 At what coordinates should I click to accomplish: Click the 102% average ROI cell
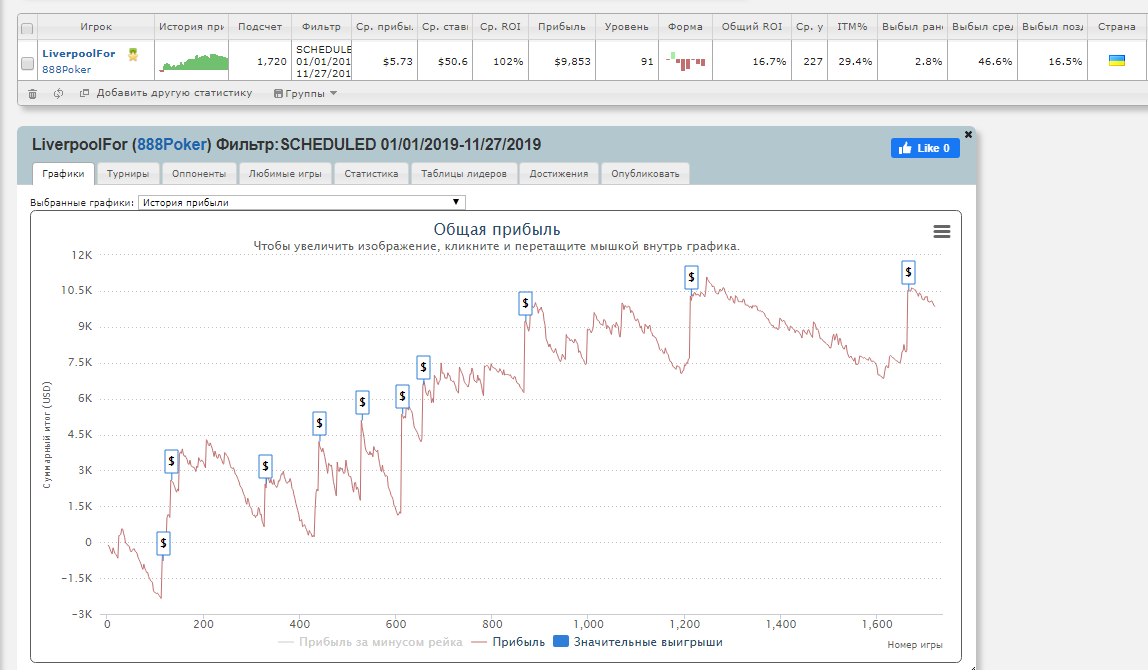[x=500, y=62]
